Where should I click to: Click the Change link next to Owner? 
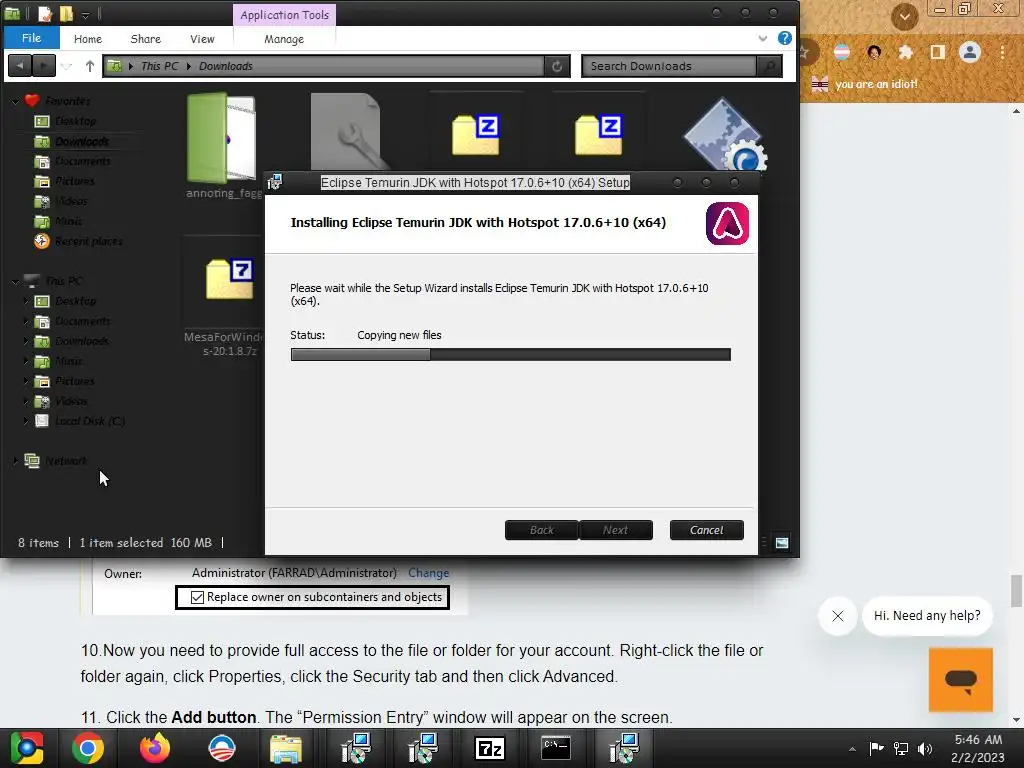pos(428,573)
